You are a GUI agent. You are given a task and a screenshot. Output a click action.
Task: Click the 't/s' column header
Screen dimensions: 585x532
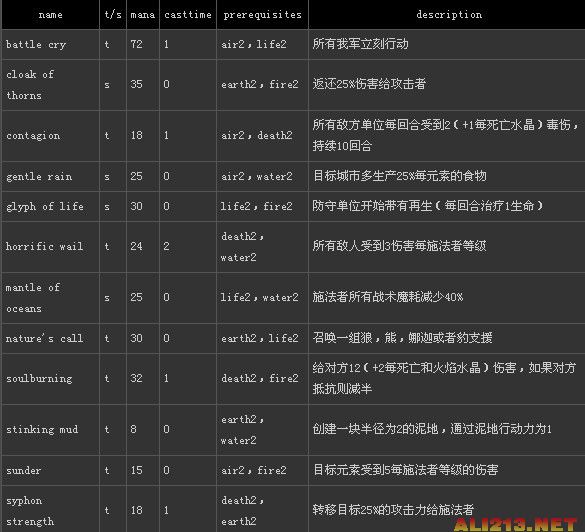click(113, 15)
